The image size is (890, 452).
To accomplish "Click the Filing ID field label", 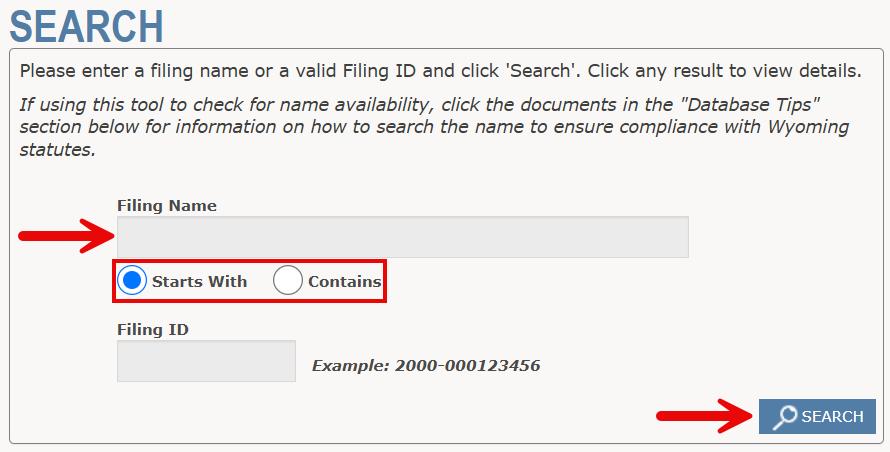I will (153, 330).
